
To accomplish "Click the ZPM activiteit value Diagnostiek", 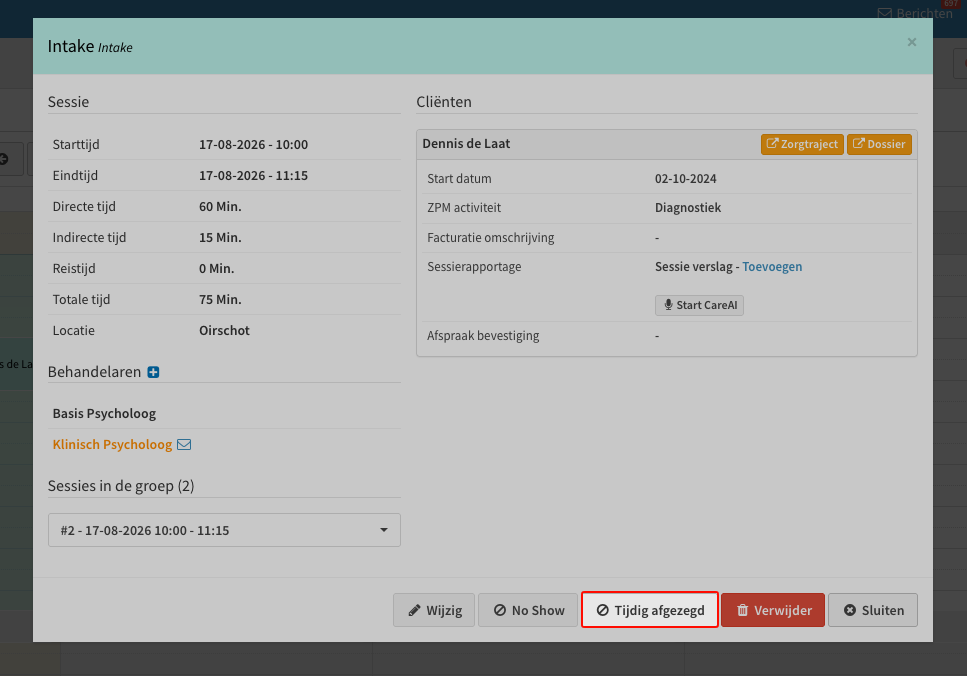I will point(688,208).
